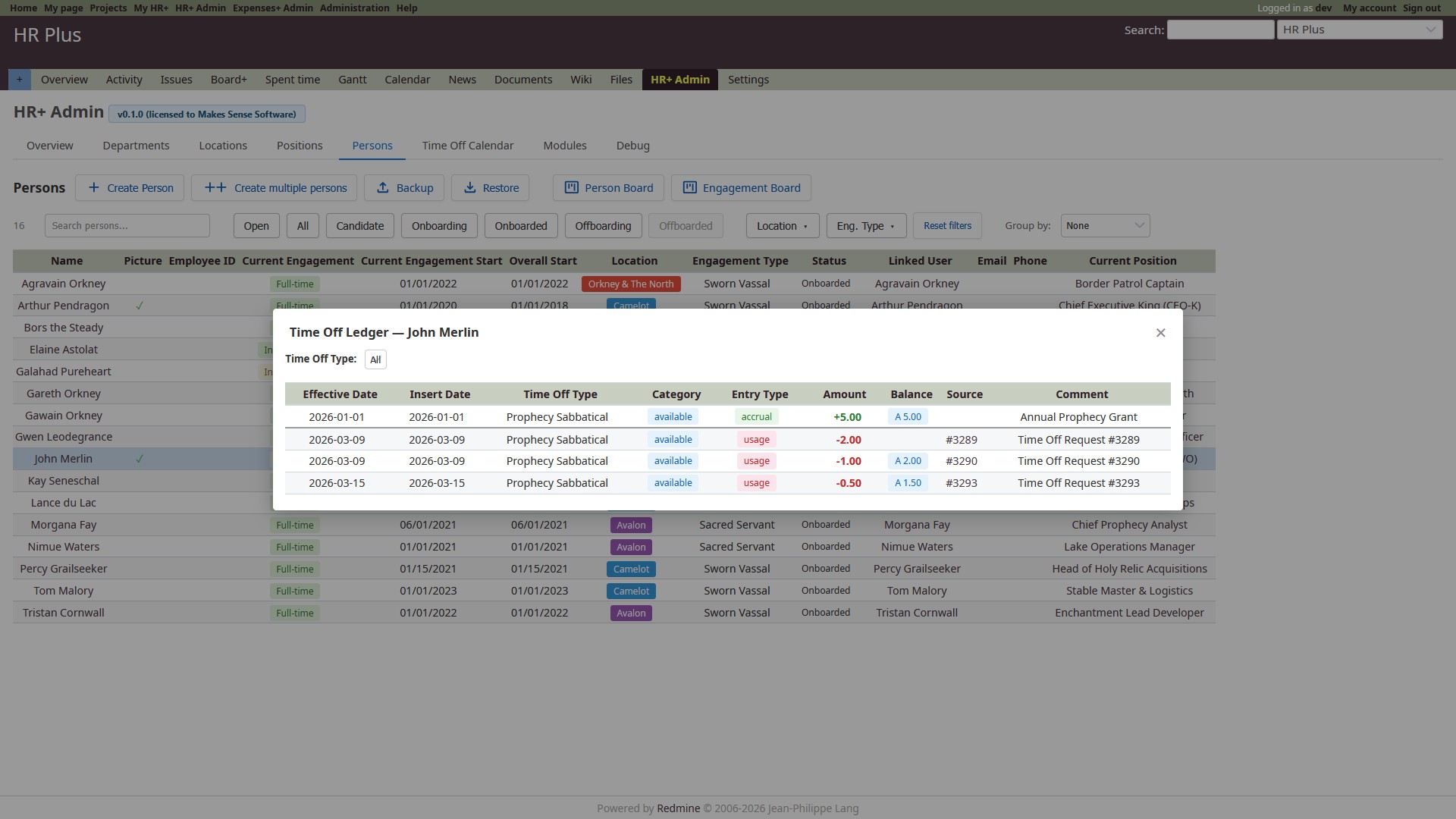This screenshot has height=819, width=1456.
Task: Click the Person Board icon
Action: [x=572, y=187]
